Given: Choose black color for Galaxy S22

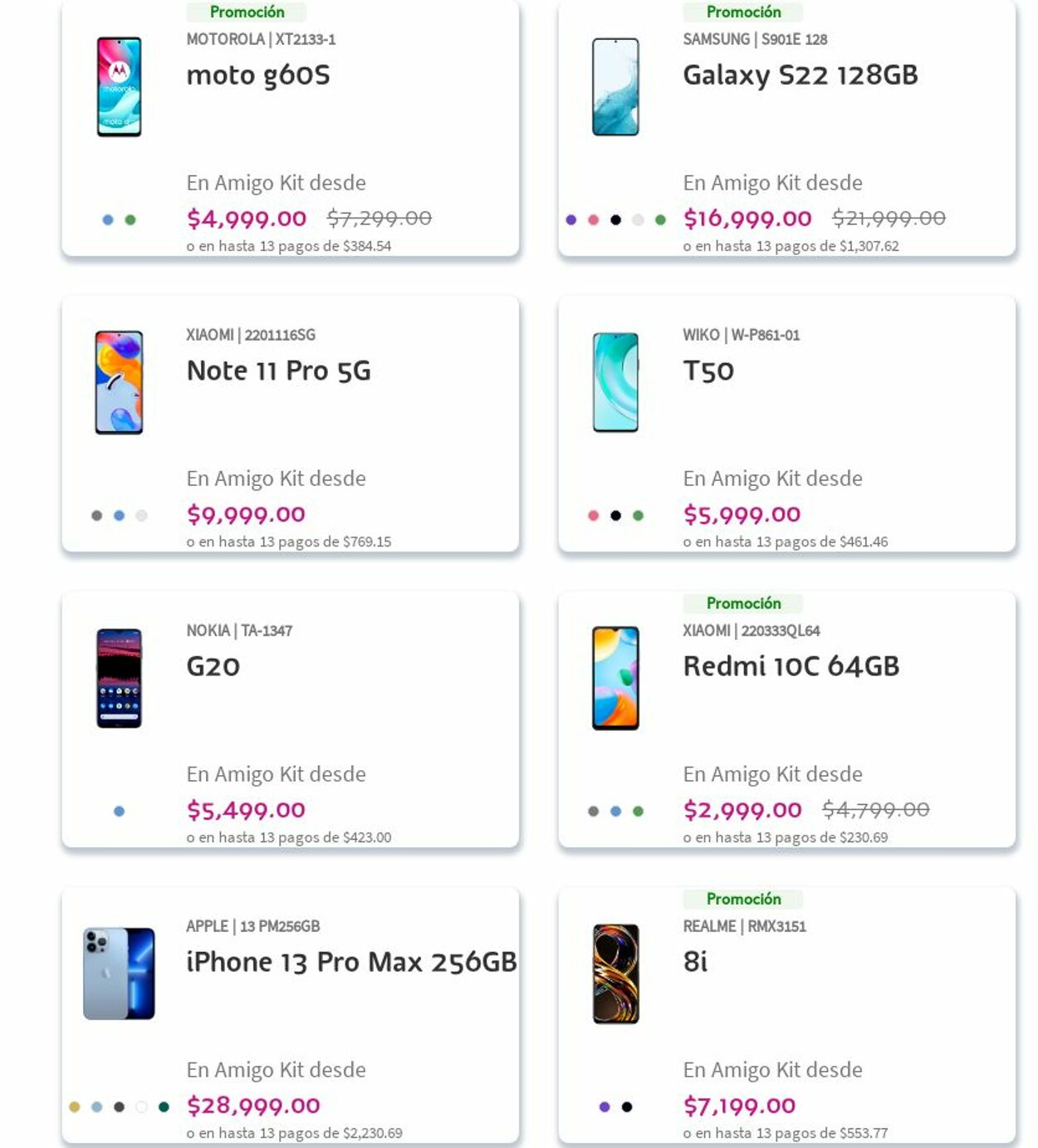Looking at the screenshot, I should (615, 220).
